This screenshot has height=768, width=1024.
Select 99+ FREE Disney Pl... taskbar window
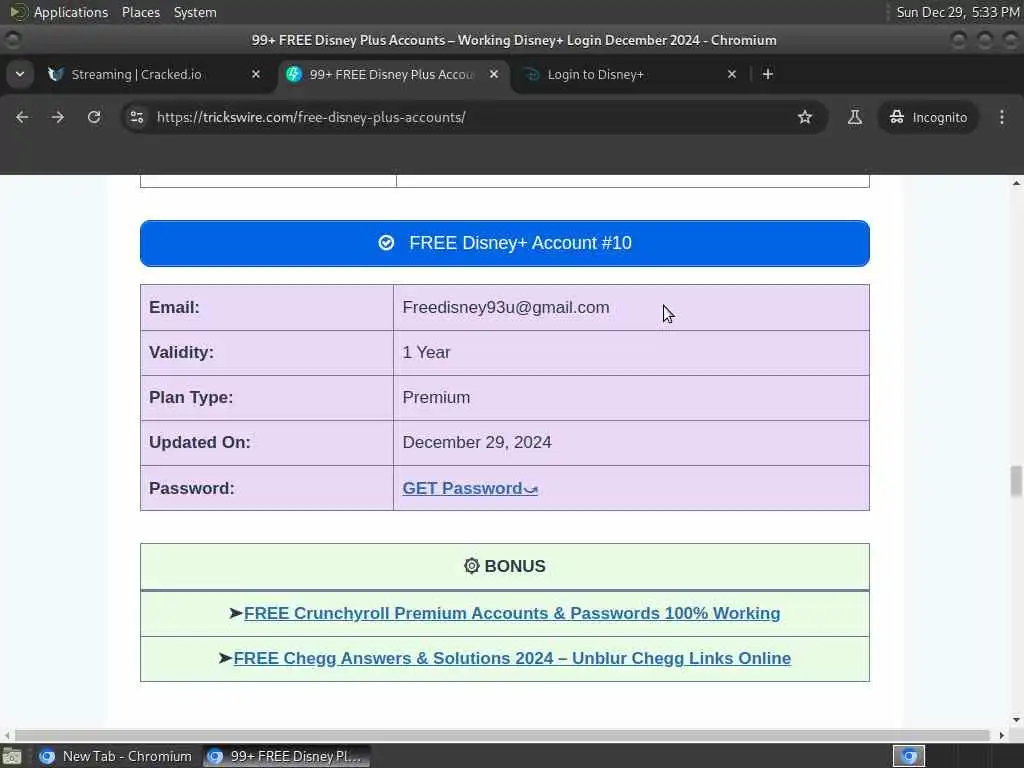(x=286, y=756)
